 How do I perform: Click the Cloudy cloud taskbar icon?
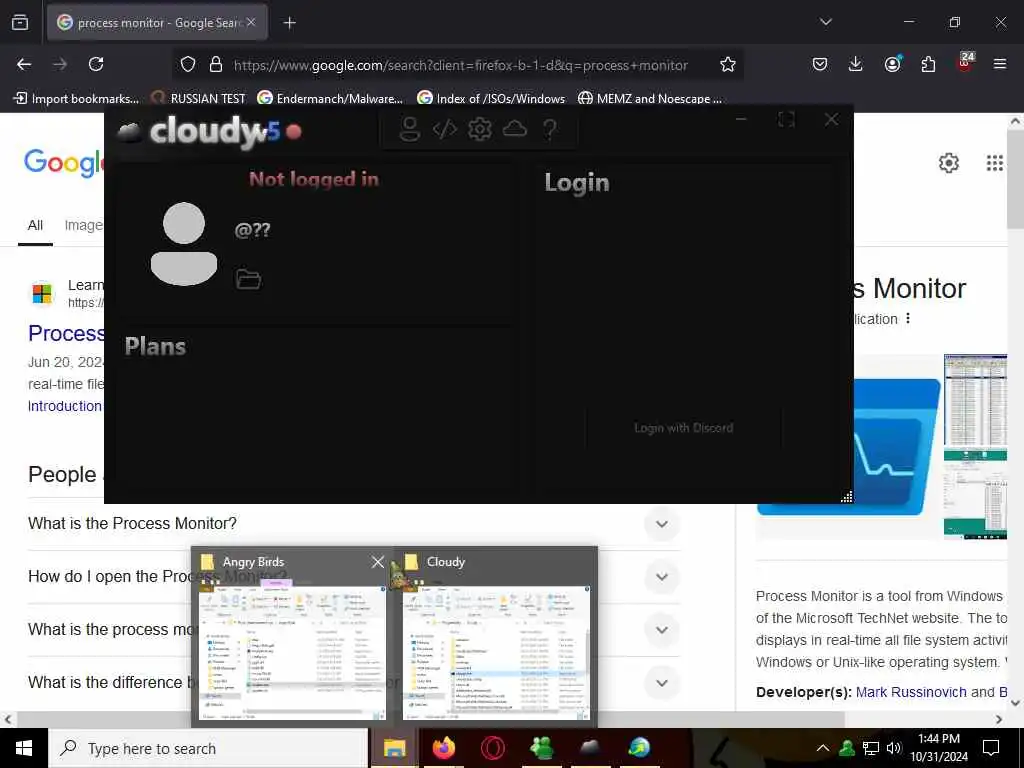(590, 748)
